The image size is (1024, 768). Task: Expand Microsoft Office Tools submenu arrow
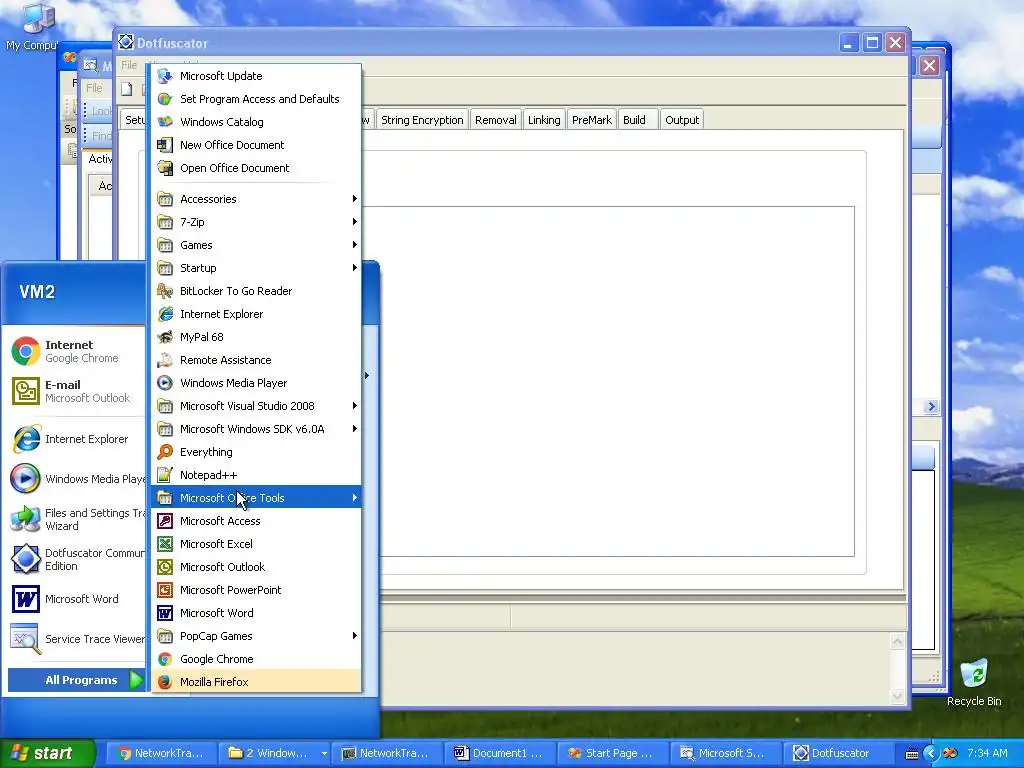tap(355, 498)
